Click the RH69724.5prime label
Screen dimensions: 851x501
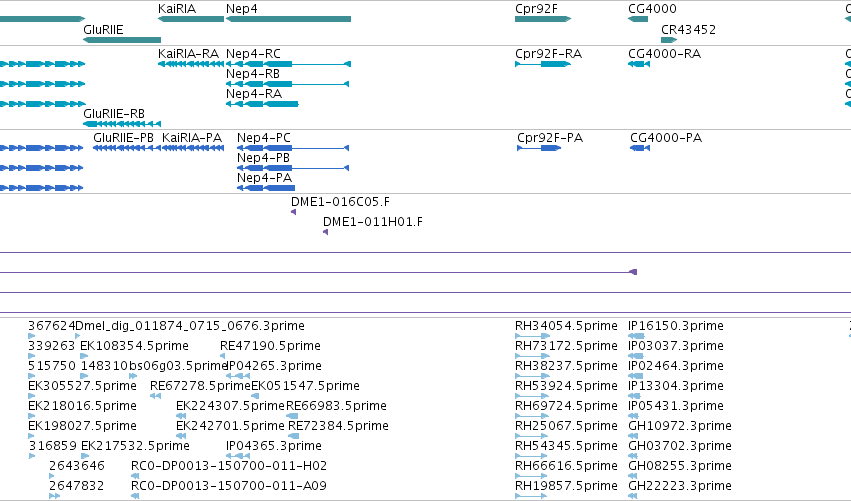click(x=566, y=406)
